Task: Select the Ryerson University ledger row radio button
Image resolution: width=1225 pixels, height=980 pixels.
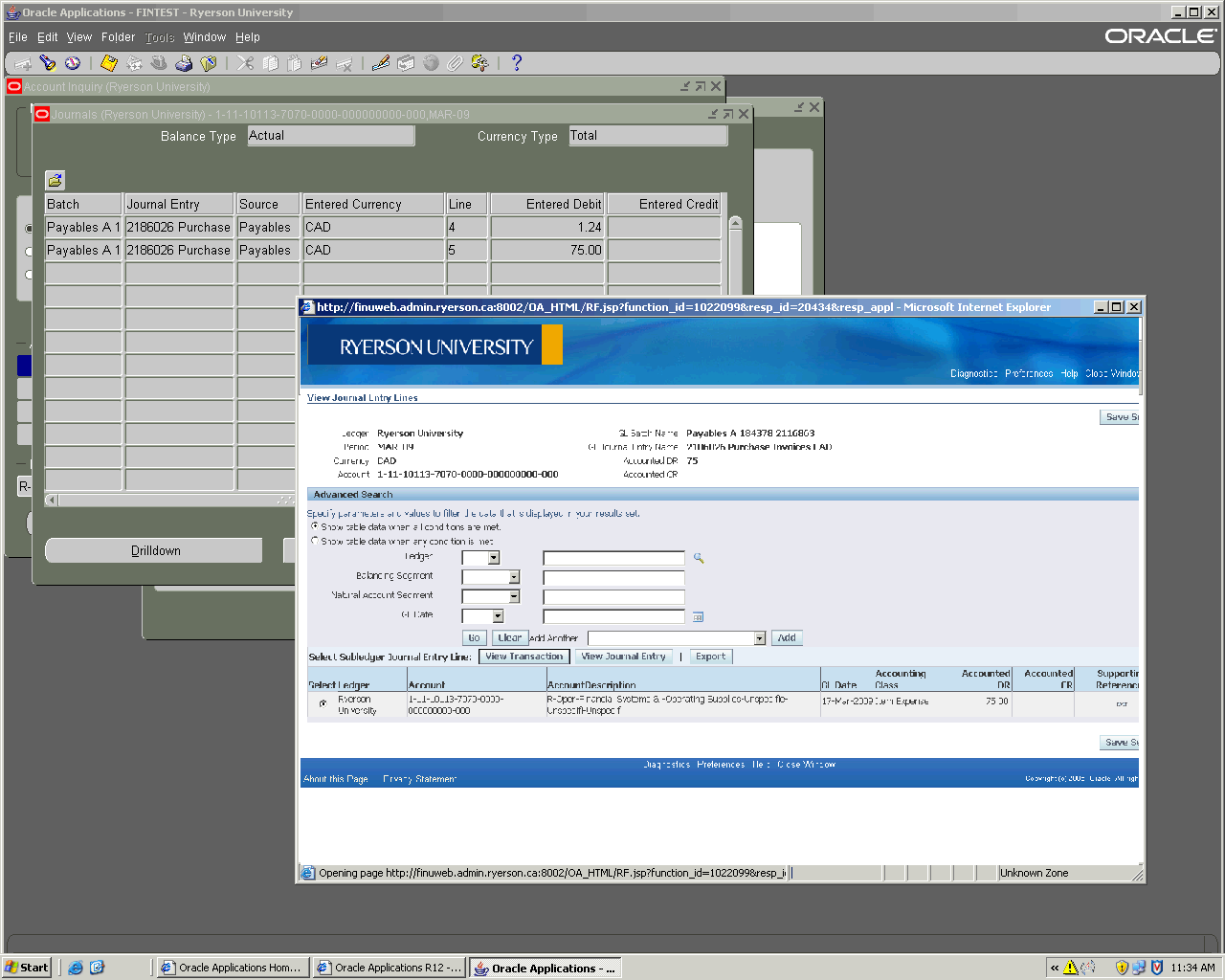Action: click(x=323, y=704)
